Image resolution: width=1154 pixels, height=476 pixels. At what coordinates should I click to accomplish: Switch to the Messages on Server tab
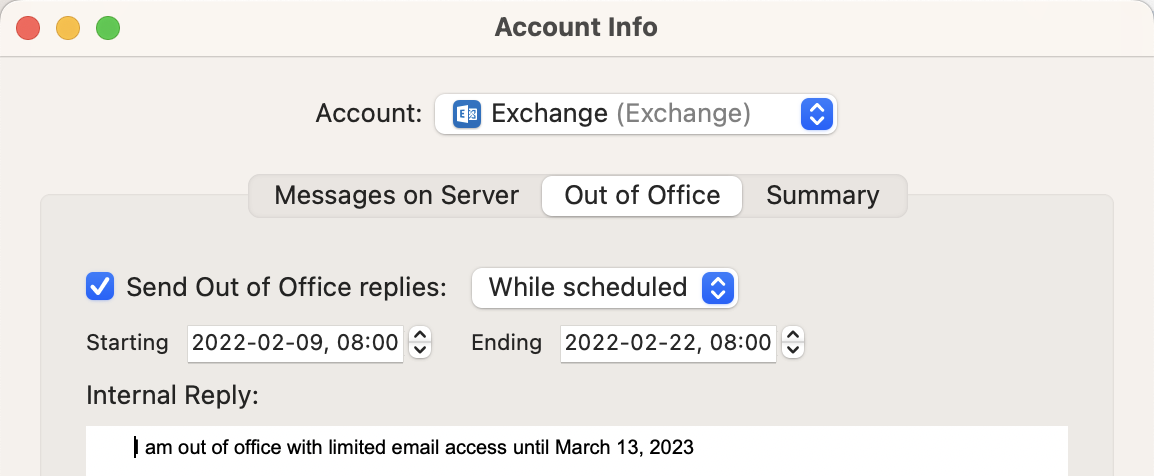(x=396, y=195)
